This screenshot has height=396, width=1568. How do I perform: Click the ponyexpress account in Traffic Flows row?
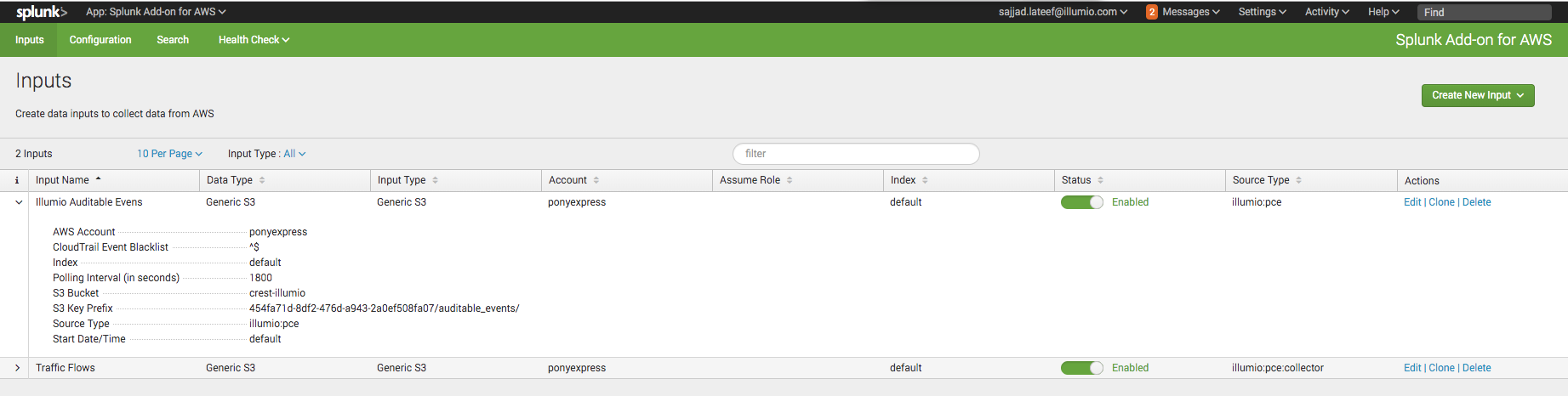[577, 368]
